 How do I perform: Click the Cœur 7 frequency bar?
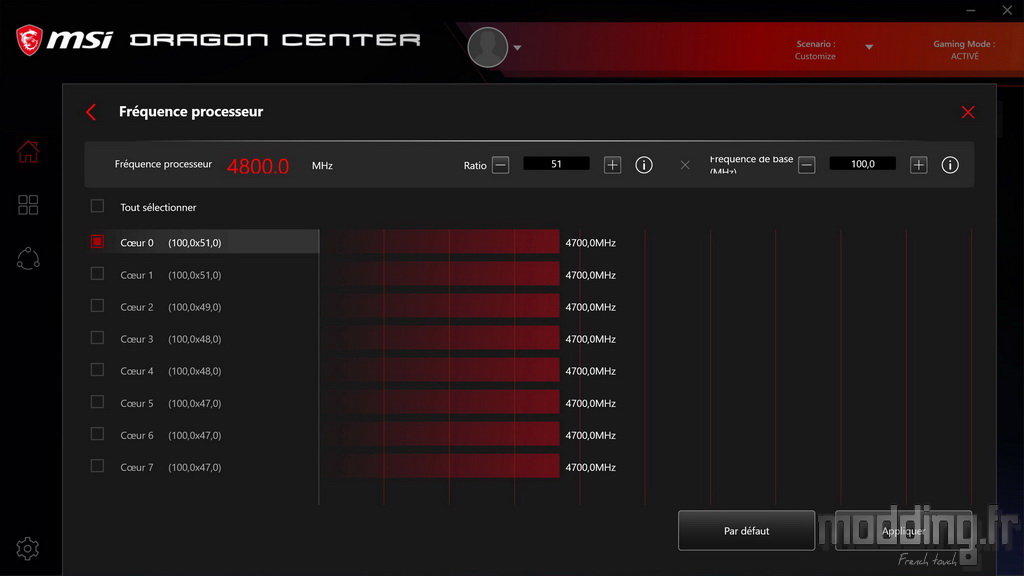point(442,466)
